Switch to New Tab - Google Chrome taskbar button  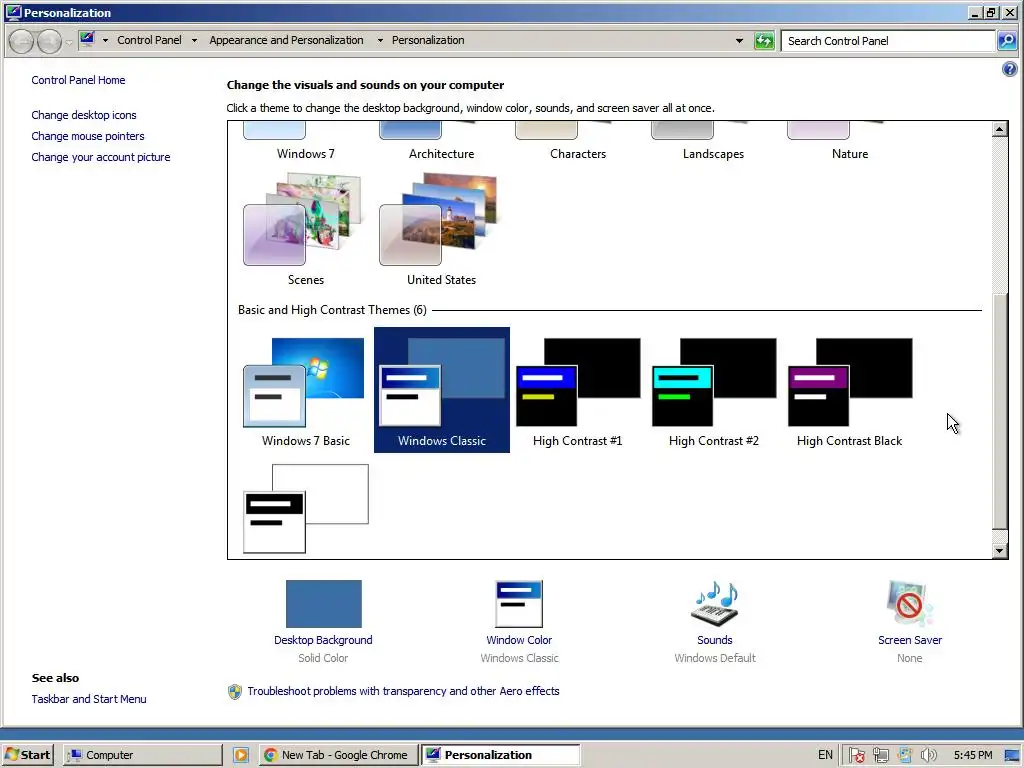tap(338, 755)
